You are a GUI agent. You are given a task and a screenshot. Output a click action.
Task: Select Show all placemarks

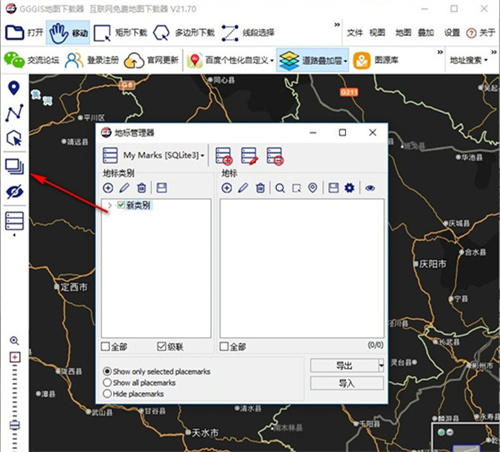coord(107,382)
